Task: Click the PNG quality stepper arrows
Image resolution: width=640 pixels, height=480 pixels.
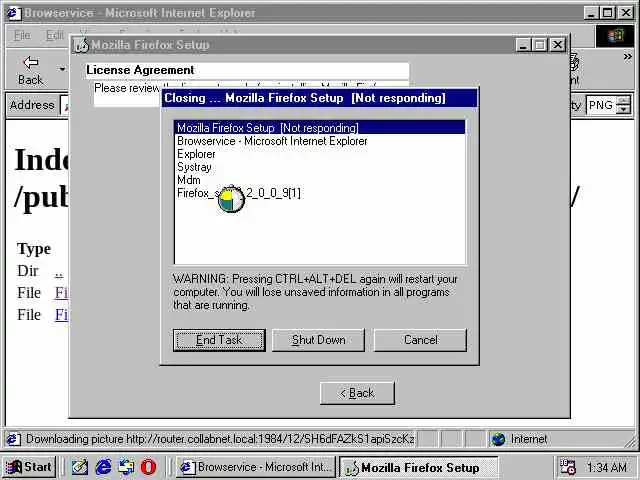Action: point(624,105)
